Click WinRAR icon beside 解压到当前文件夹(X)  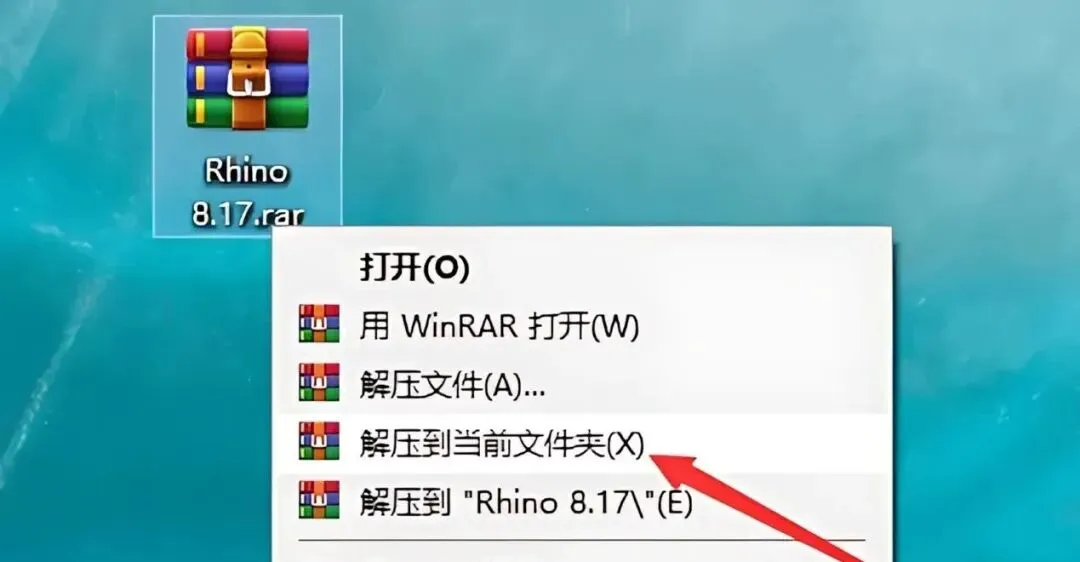[319, 441]
